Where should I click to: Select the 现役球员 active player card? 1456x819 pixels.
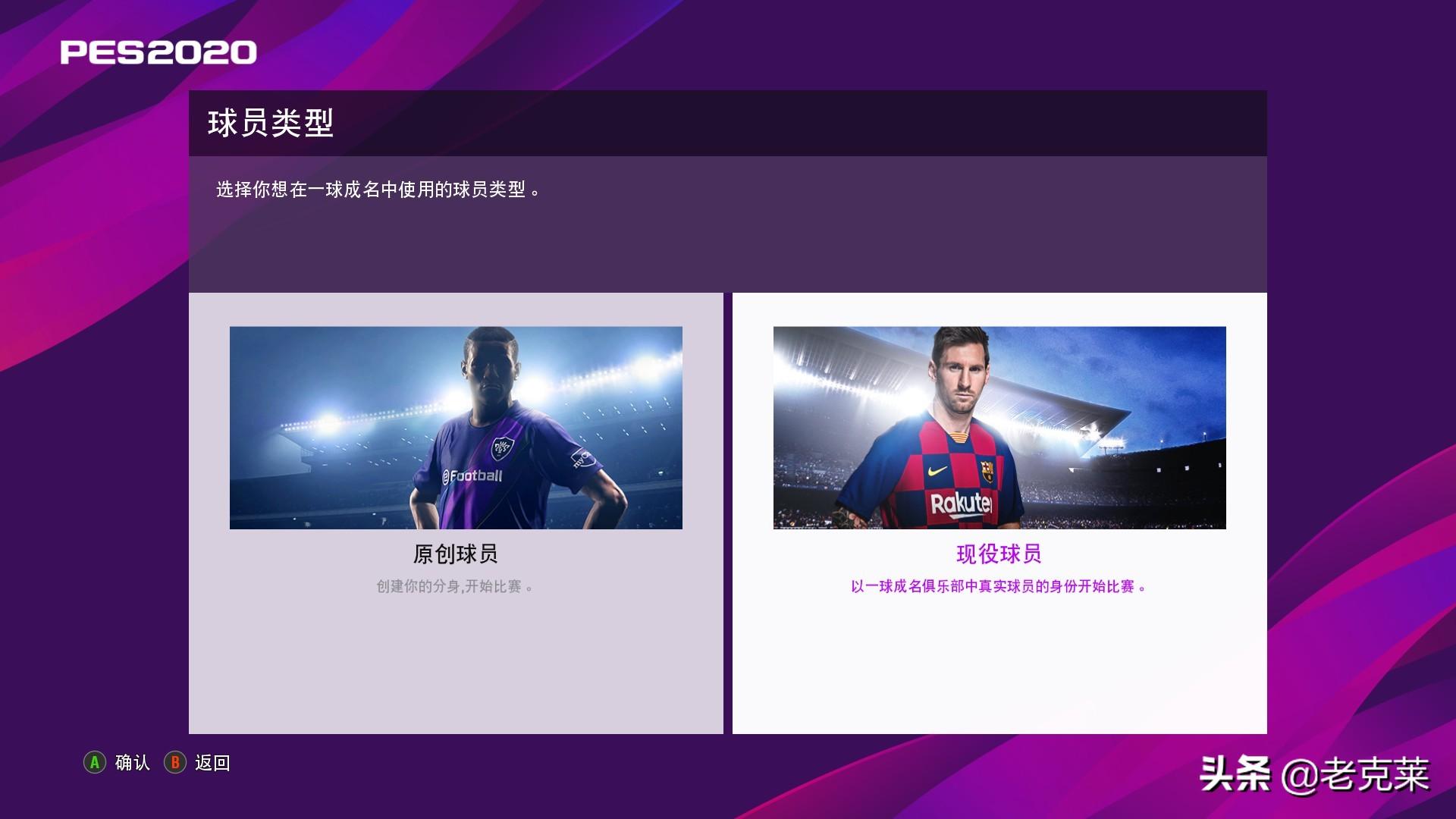(x=999, y=513)
